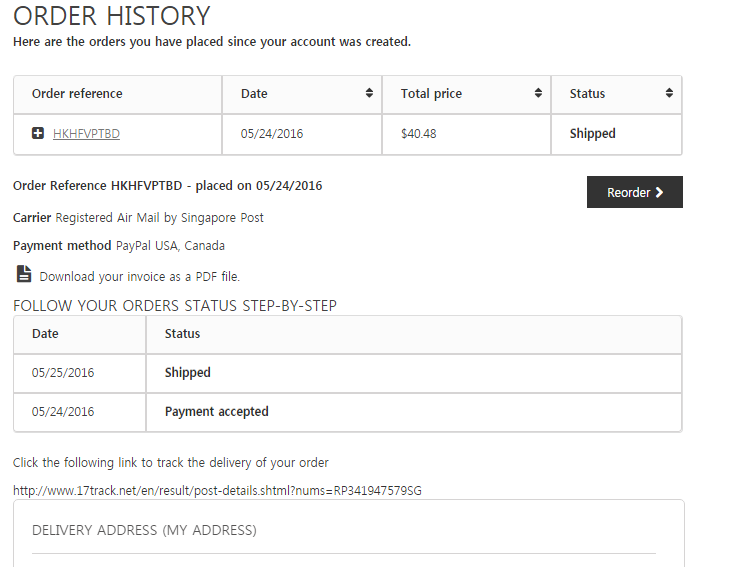Click the Shipped status in order row
This screenshot has height=567, width=731.
[x=593, y=134]
